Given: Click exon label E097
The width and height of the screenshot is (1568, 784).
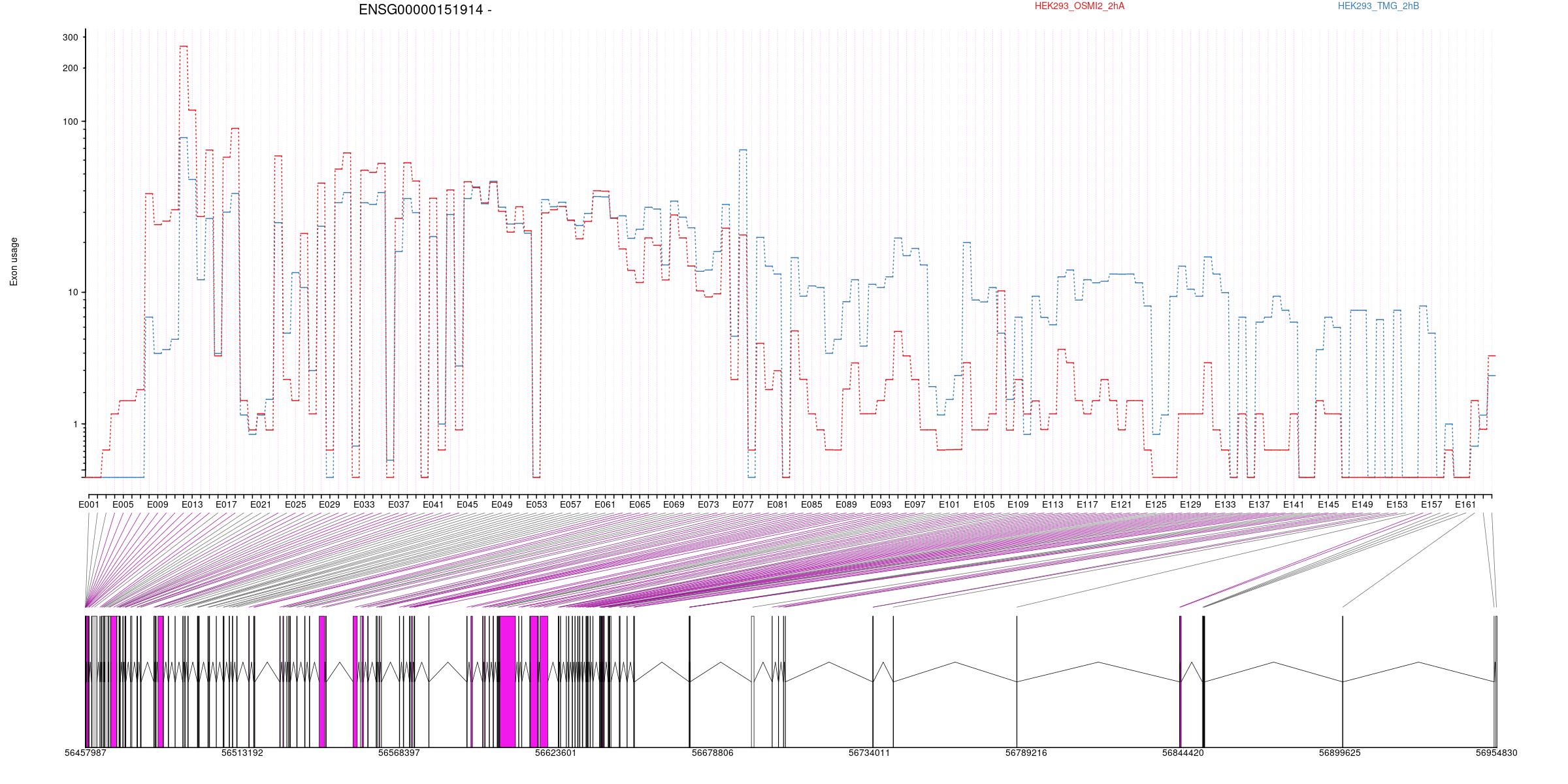Looking at the screenshot, I should 915,504.
